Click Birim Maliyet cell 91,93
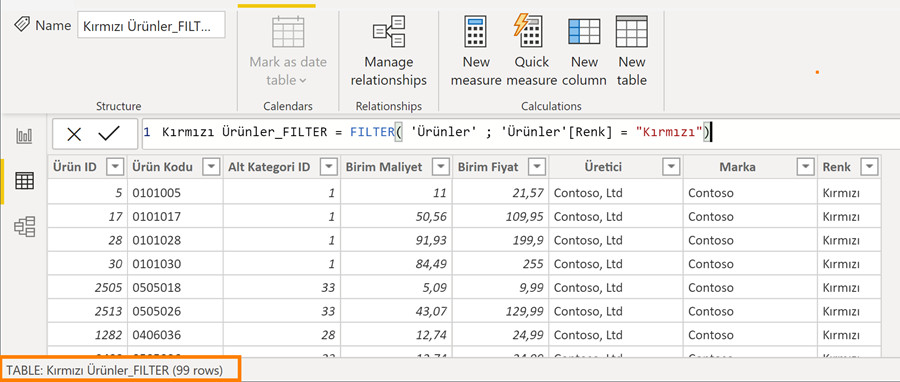The image size is (900, 382). (x=396, y=240)
